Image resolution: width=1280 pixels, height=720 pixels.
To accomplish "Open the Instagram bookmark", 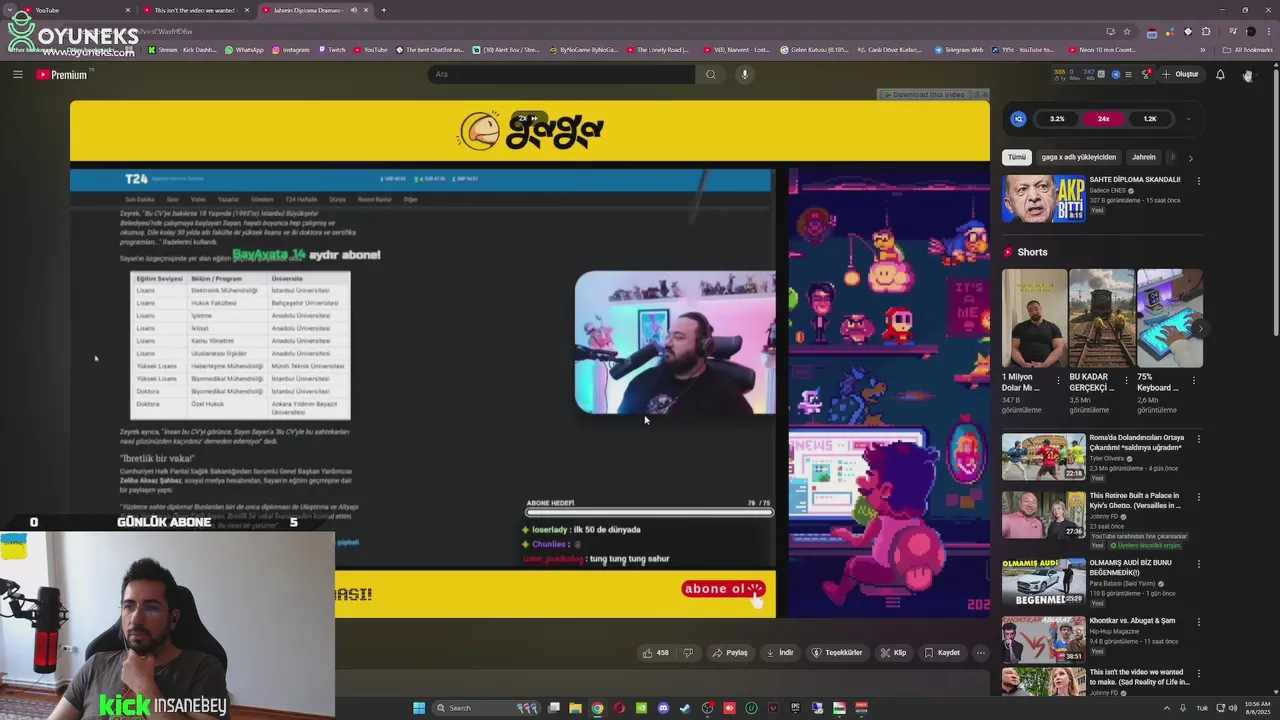I will (291, 50).
